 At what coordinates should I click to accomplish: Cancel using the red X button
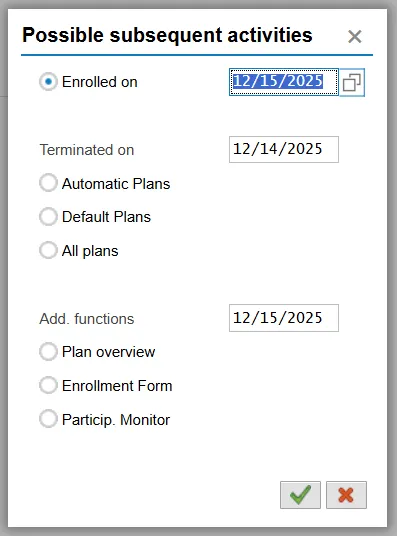point(346,495)
